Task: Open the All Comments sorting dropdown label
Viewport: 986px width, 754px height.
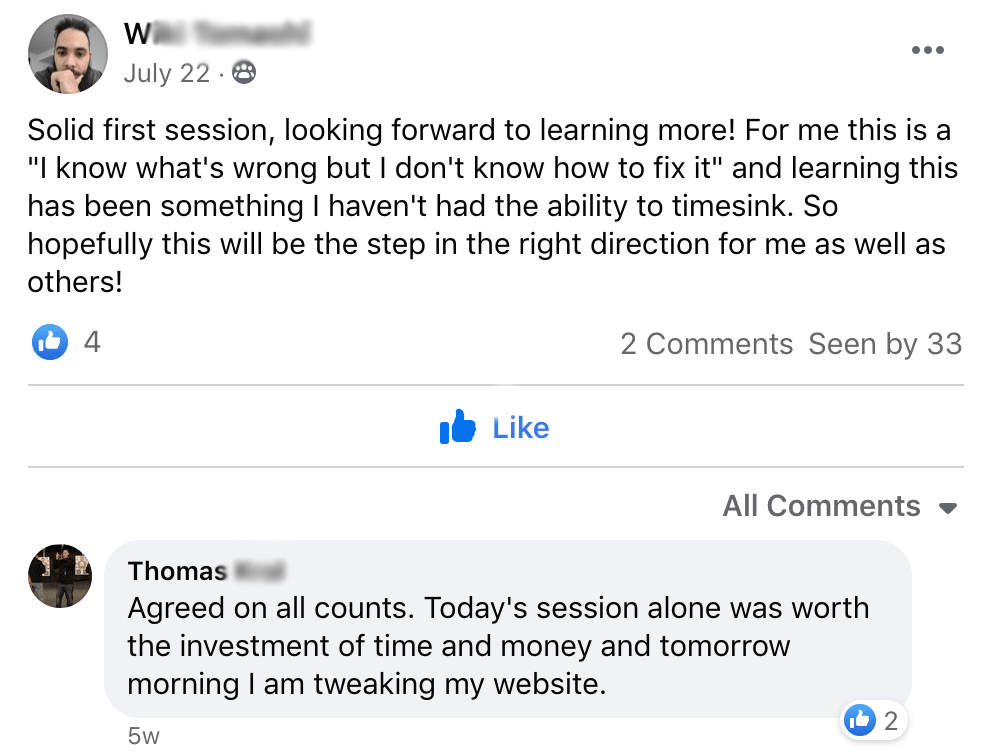Action: tap(821, 506)
